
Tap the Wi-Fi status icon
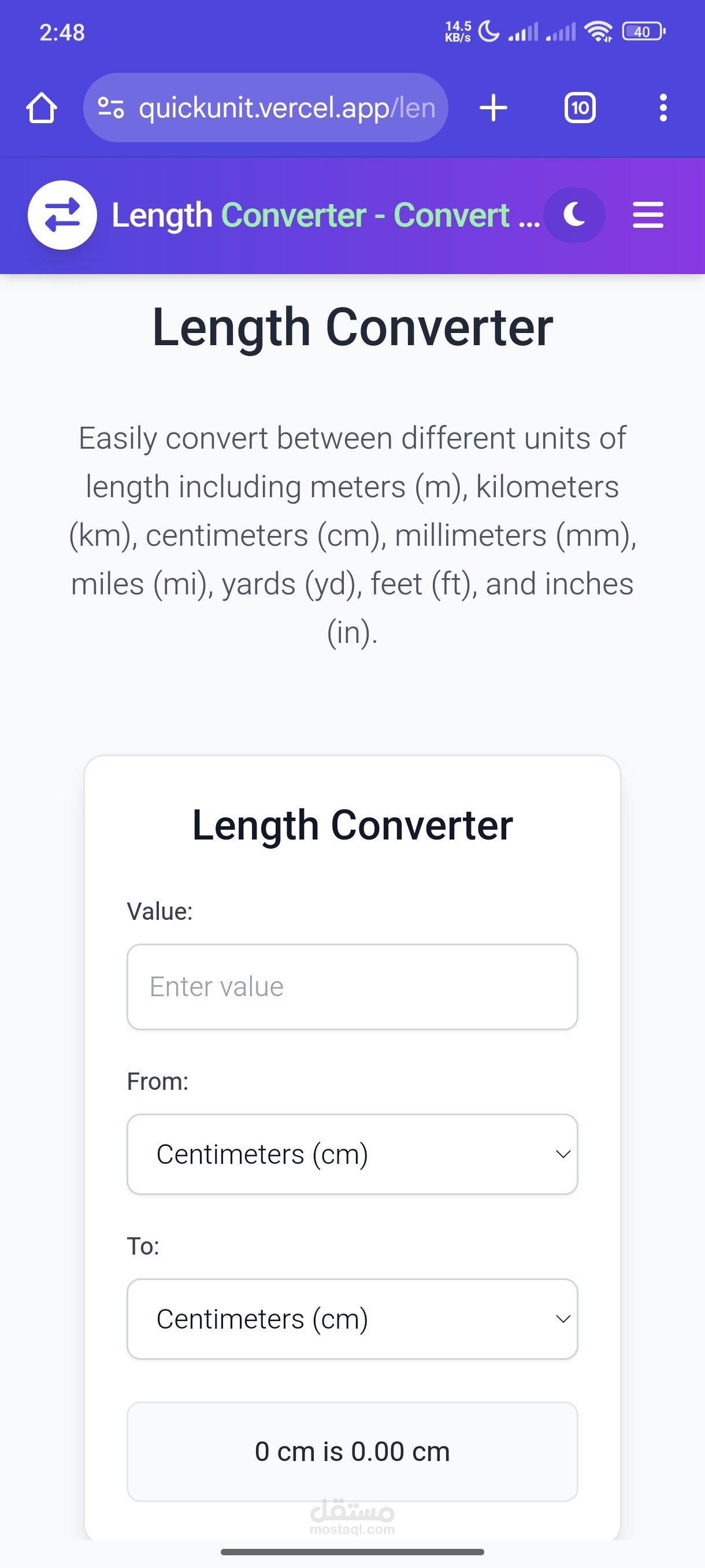599,31
